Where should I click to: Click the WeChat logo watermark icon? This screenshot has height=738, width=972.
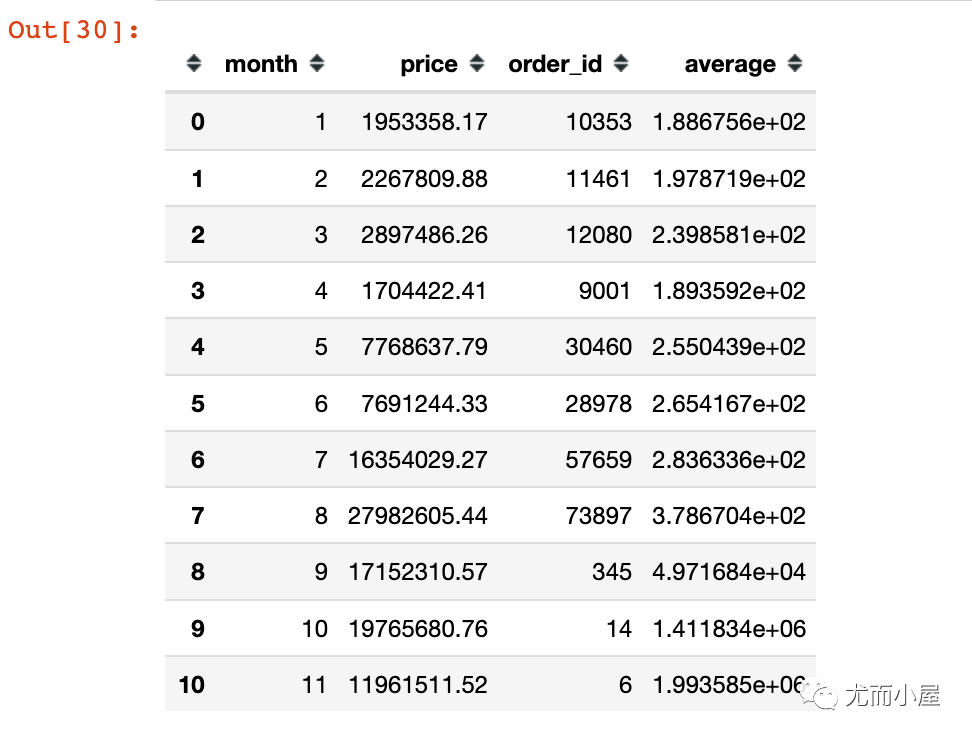click(825, 696)
